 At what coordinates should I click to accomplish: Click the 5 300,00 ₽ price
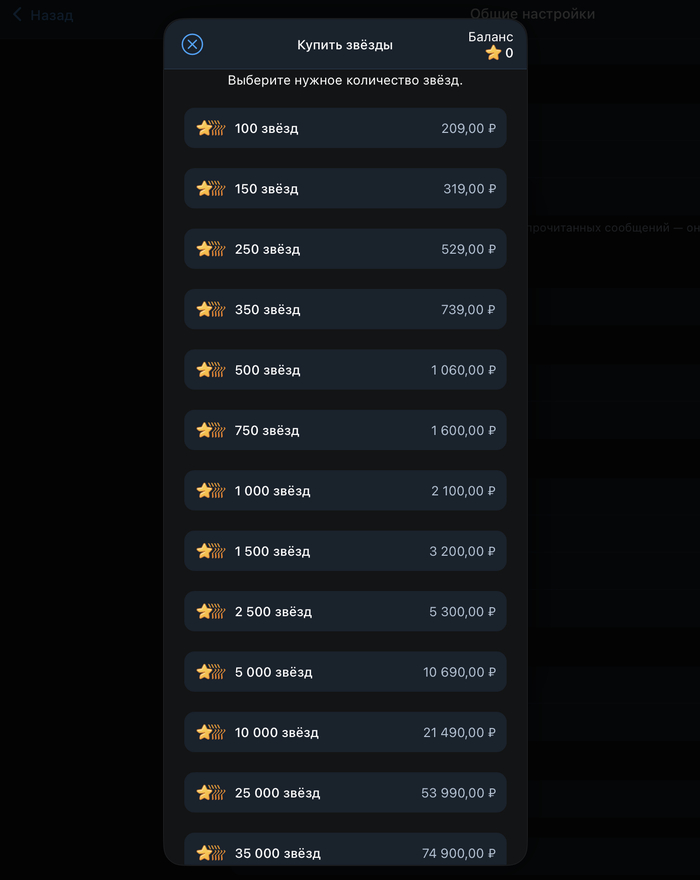463,612
